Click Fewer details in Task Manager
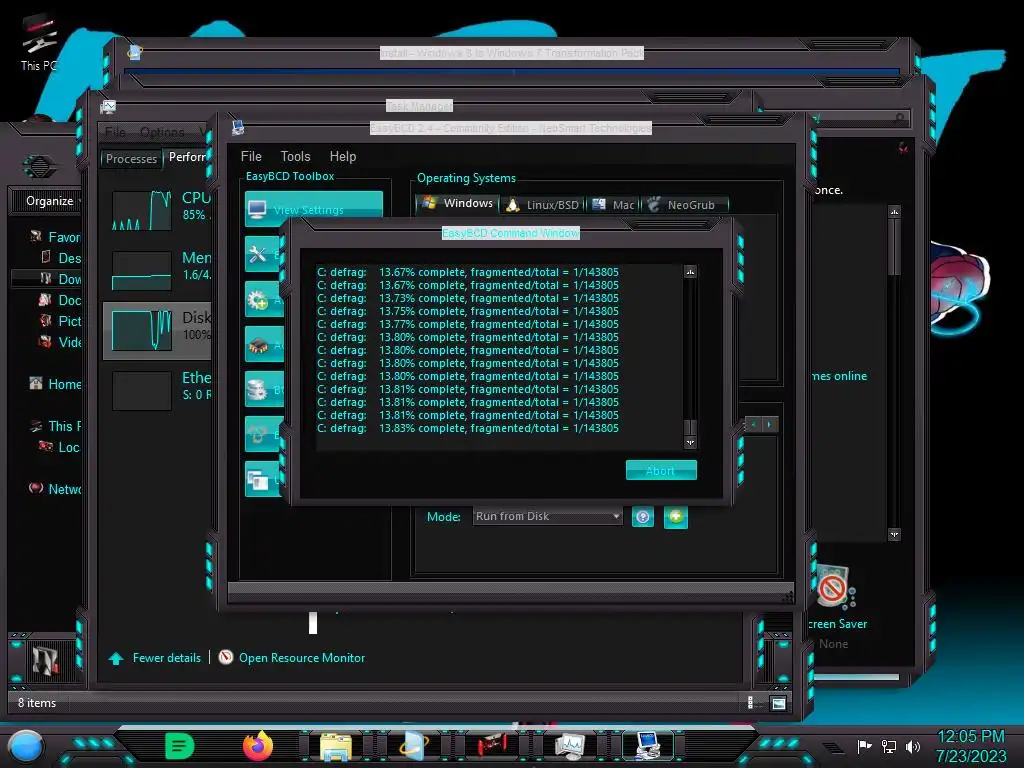This screenshot has width=1024, height=768. click(x=167, y=658)
